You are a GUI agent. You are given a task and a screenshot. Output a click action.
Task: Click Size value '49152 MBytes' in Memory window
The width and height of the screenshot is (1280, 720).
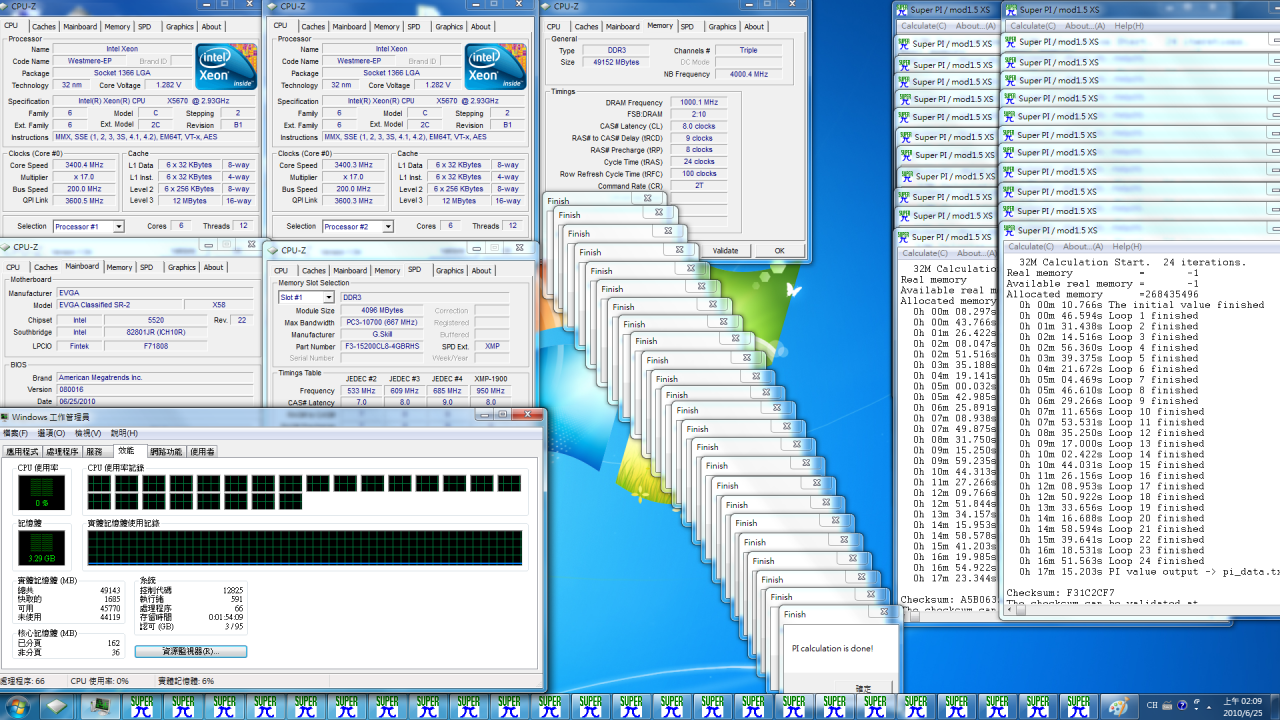pyautogui.click(x=614, y=62)
